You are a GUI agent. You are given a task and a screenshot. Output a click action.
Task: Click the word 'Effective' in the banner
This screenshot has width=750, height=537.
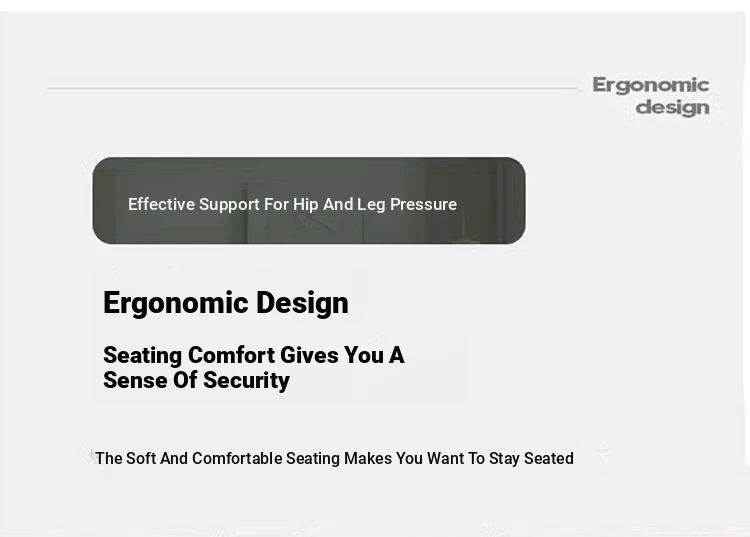[x=162, y=204]
